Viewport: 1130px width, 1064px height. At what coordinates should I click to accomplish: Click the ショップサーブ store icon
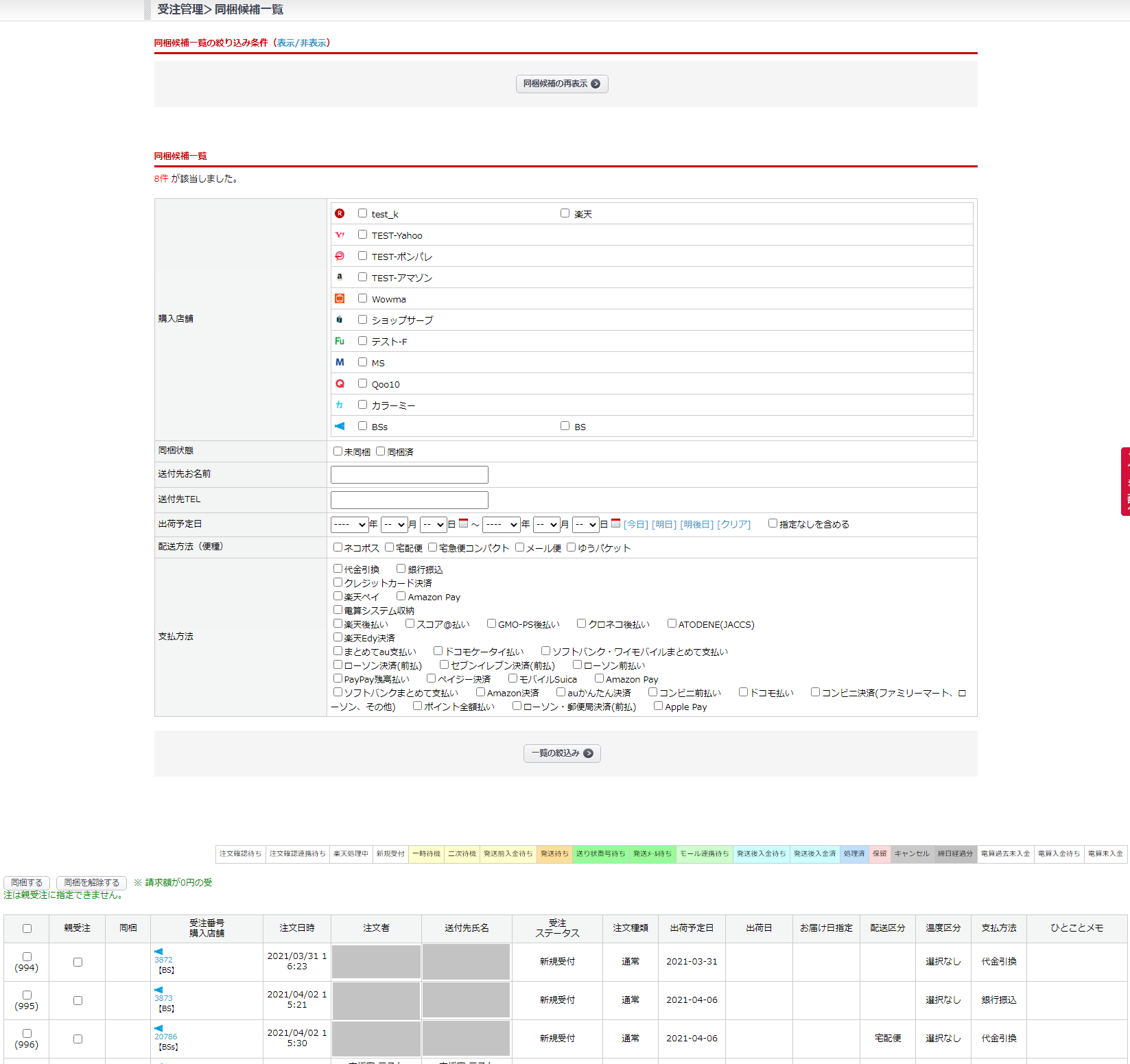pyautogui.click(x=340, y=320)
